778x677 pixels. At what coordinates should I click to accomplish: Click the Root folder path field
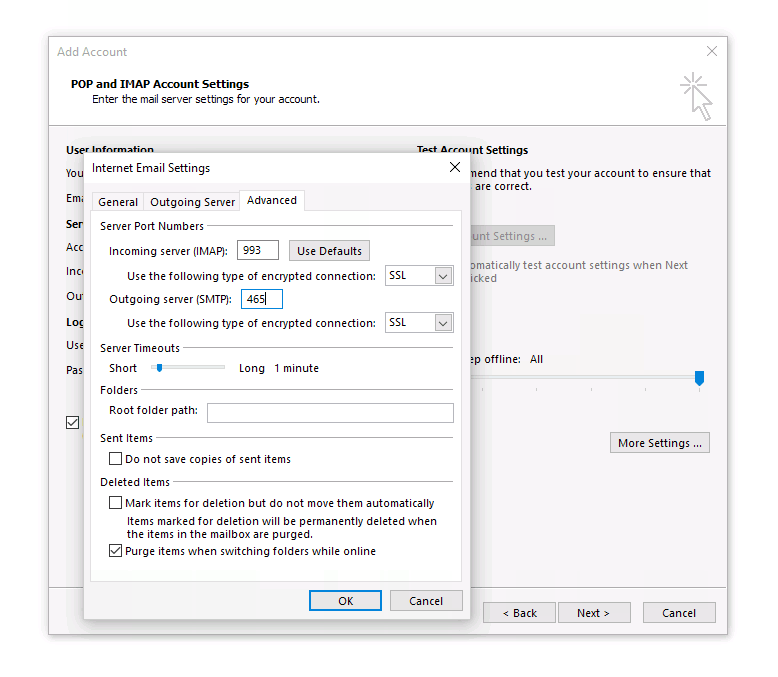[330, 412]
